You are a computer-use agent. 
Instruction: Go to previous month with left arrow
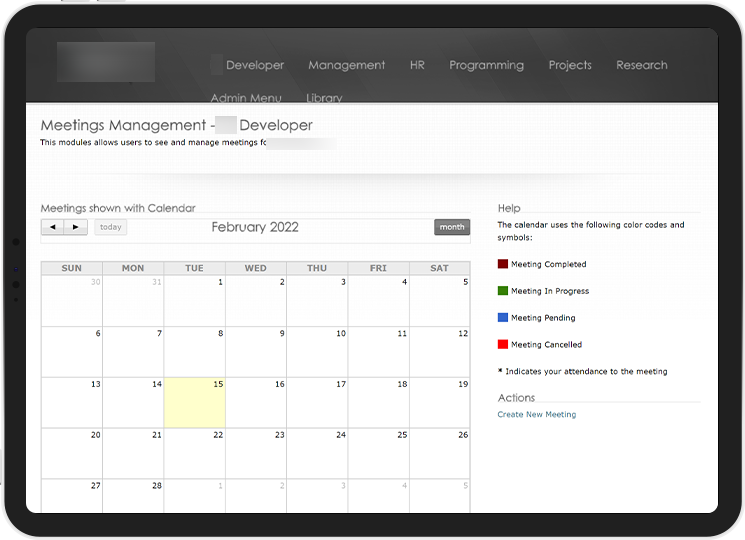53,227
